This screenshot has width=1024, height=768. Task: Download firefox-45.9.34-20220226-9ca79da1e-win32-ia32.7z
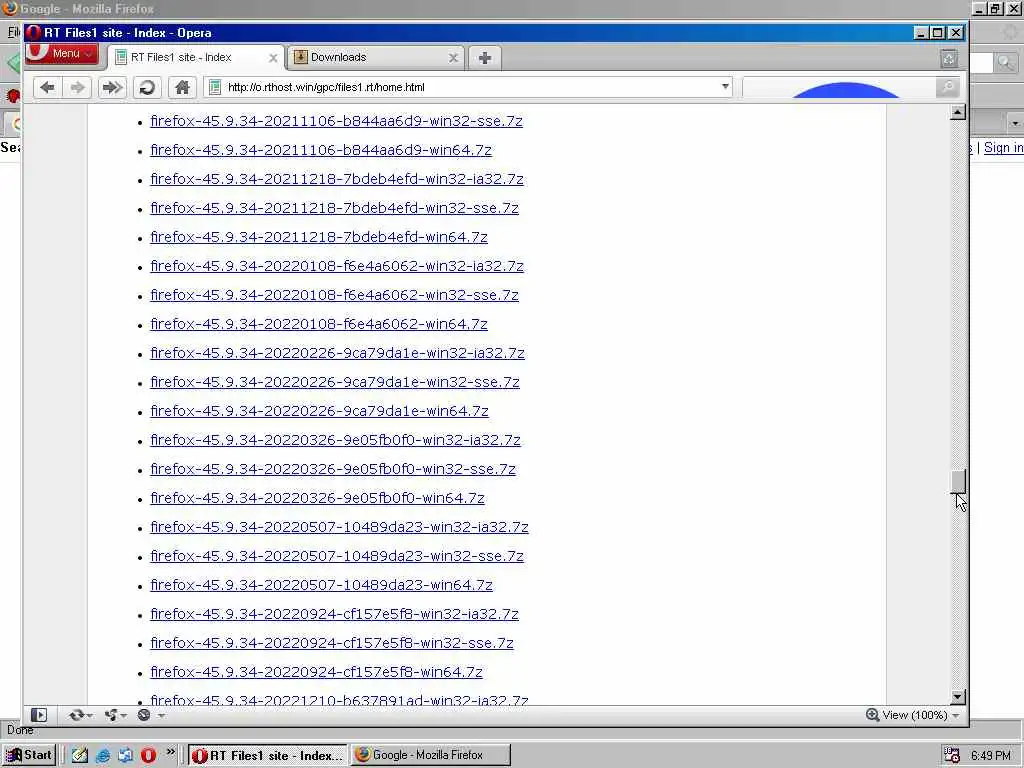click(337, 353)
